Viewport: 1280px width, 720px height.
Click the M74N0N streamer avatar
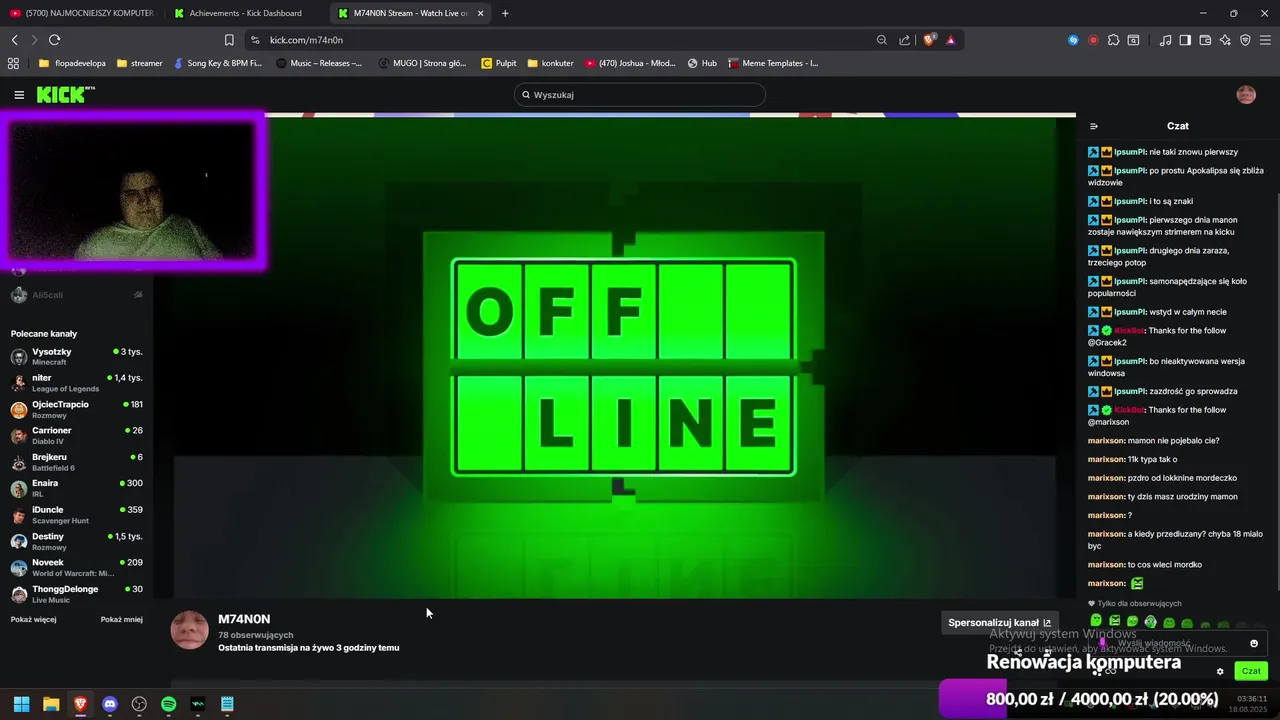coord(190,630)
